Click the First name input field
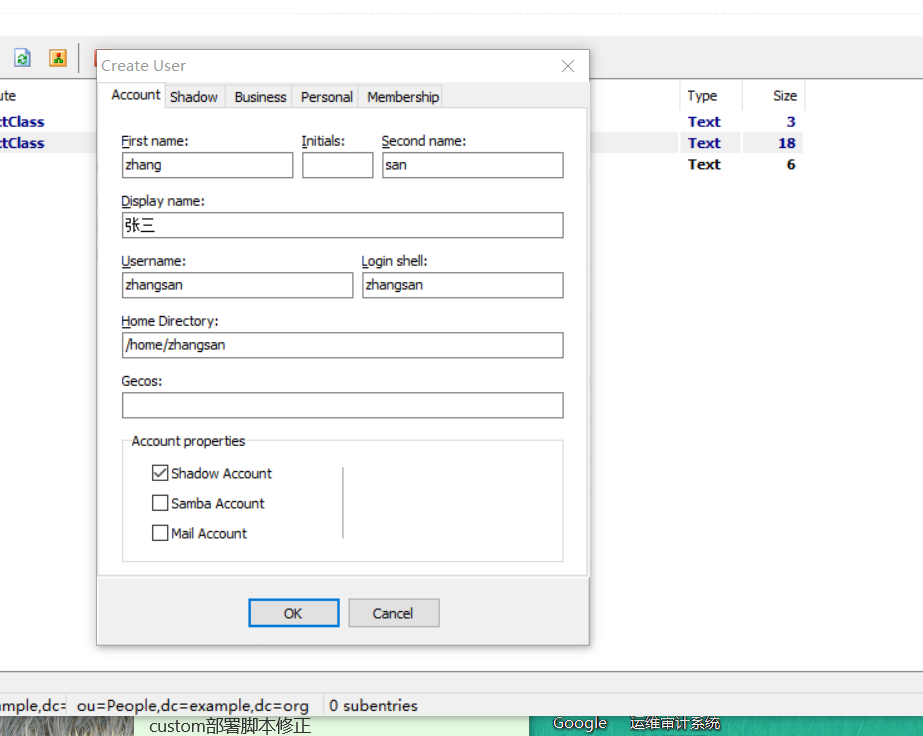Image resolution: width=923 pixels, height=736 pixels. (x=207, y=165)
